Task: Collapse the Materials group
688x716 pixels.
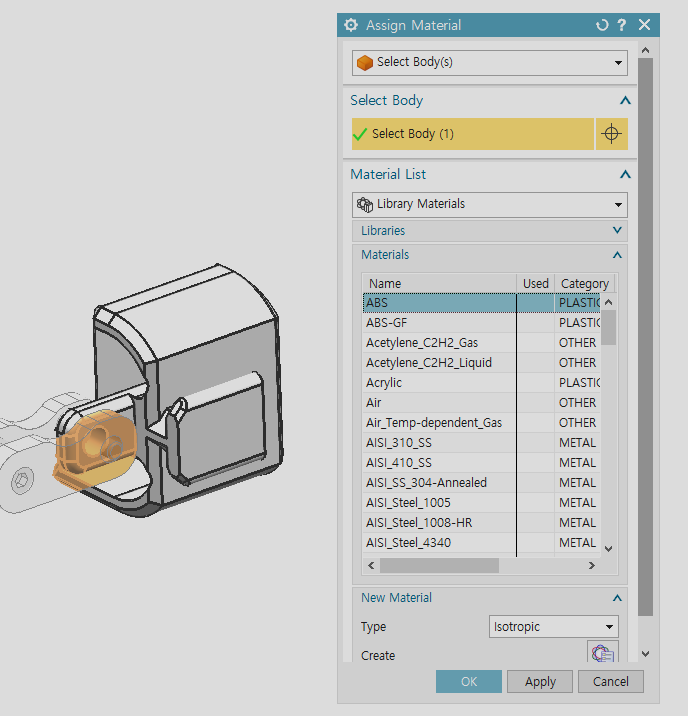Action: pos(617,255)
